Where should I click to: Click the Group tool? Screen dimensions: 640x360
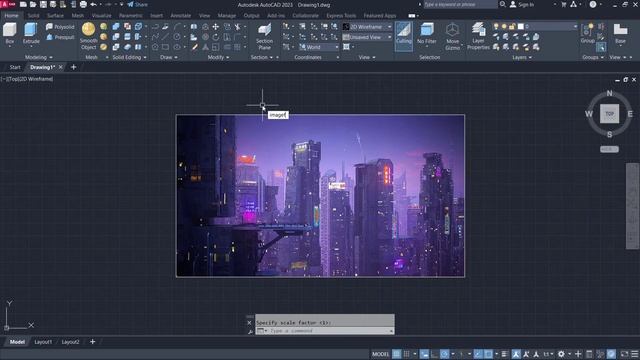pos(587,33)
